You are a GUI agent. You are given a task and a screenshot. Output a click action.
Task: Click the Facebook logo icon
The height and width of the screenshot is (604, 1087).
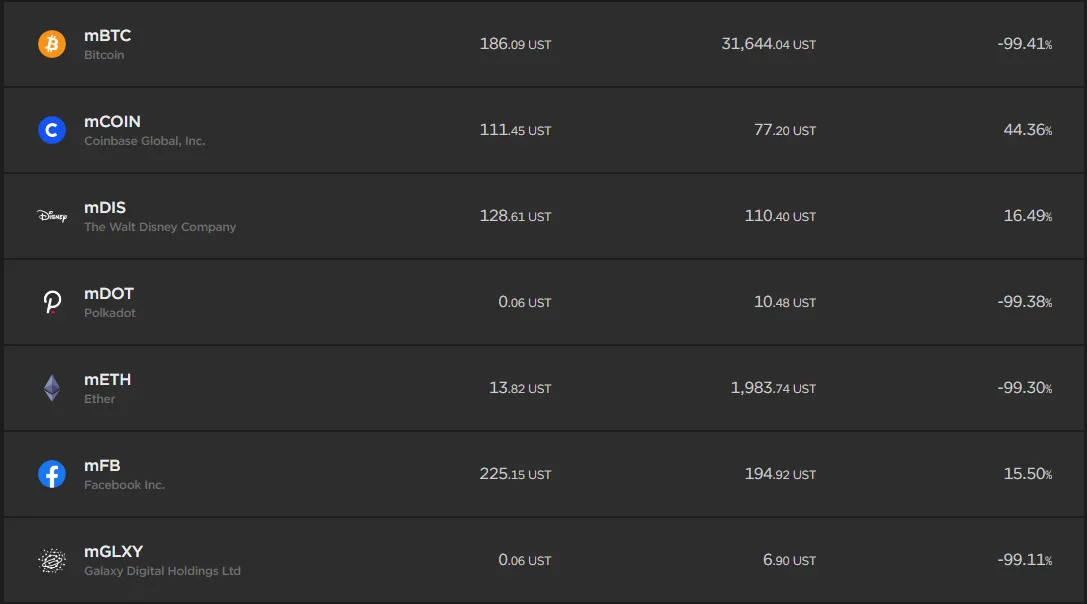(x=52, y=474)
